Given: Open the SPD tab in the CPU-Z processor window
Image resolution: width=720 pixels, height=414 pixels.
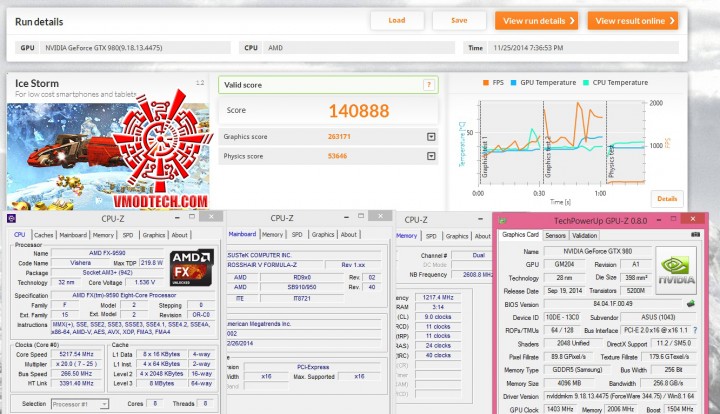Looking at the screenshot, I should 128,235.
